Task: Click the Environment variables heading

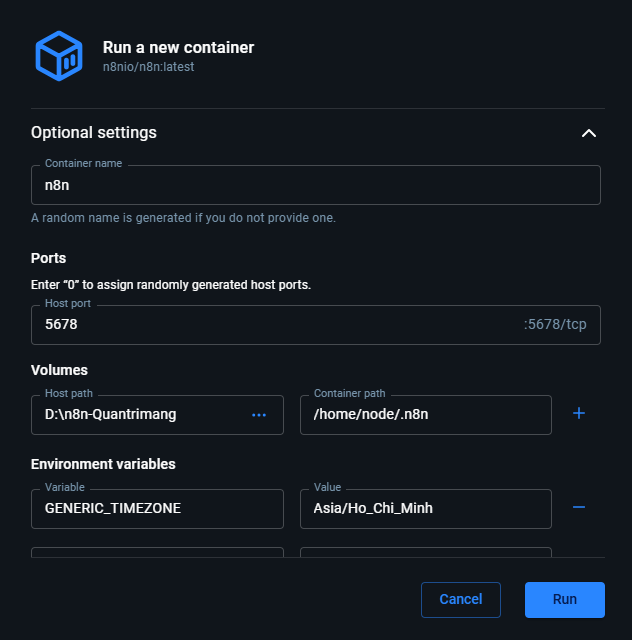Action: (x=103, y=464)
